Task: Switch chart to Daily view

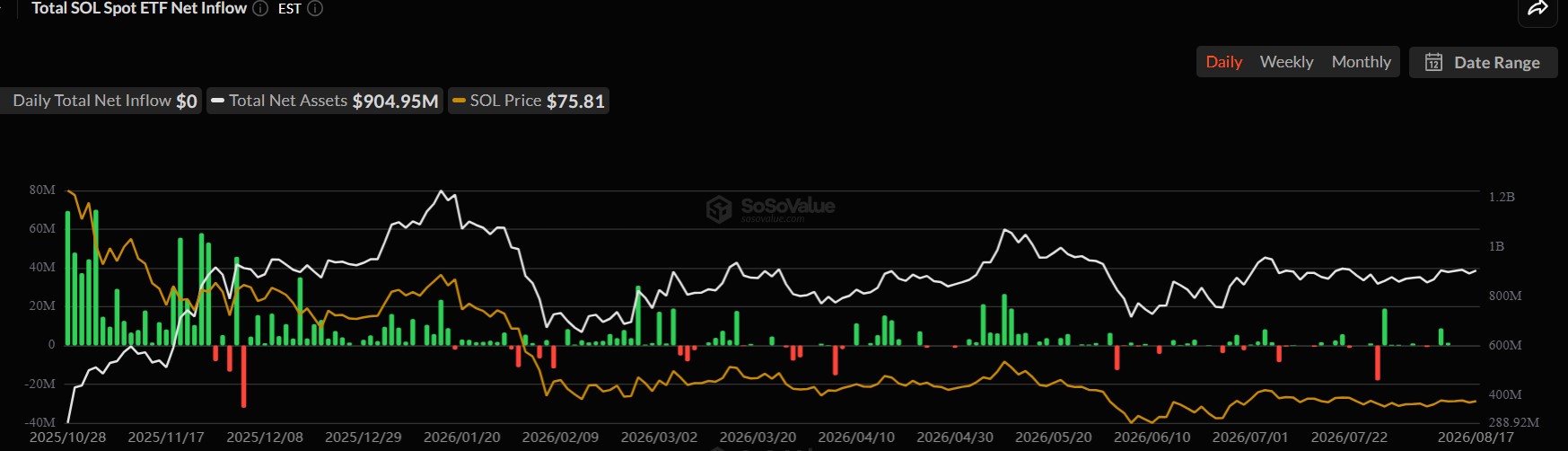Action: [1223, 62]
